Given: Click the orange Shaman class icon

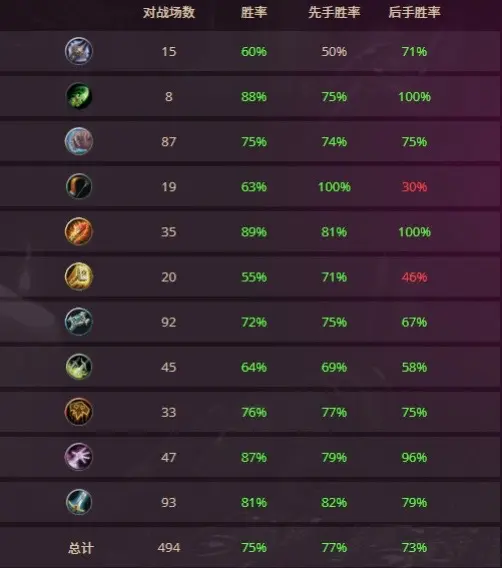Looking at the screenshot, I should 79,412.
